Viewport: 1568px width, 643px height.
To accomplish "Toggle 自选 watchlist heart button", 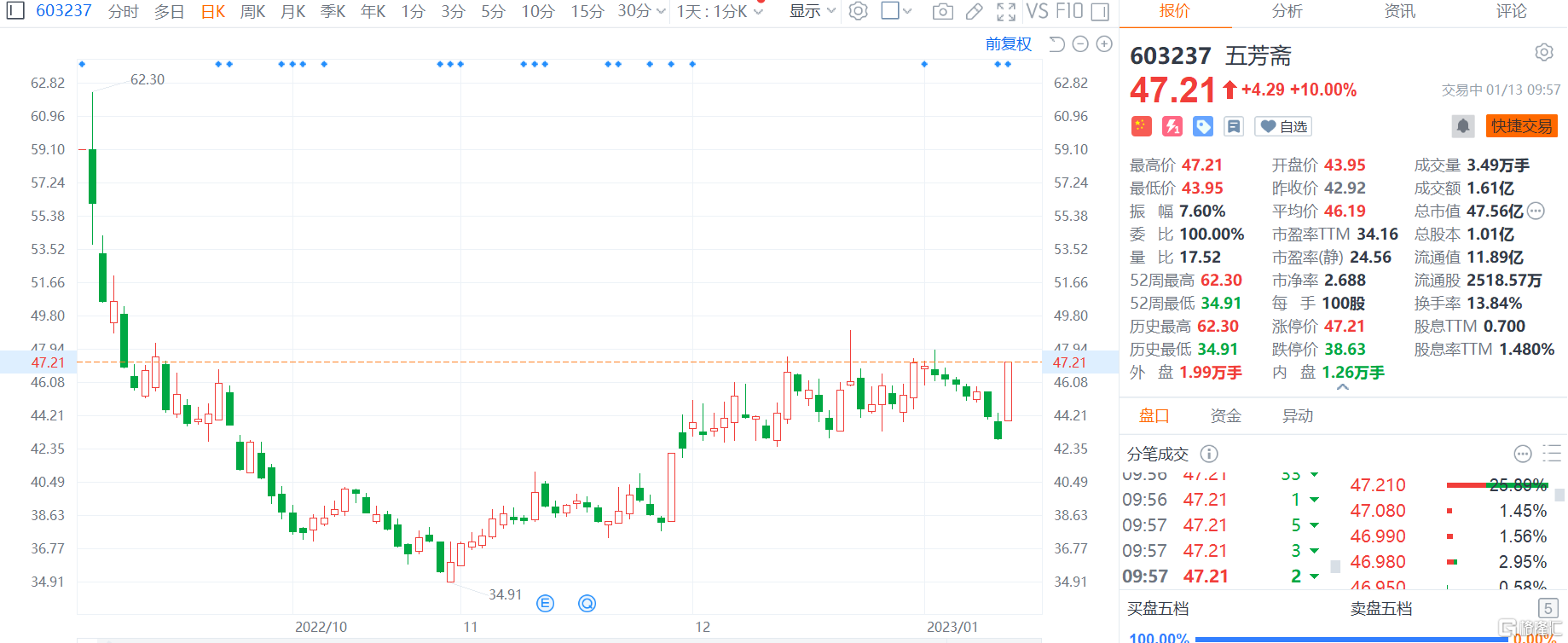I will point(1283,126).
